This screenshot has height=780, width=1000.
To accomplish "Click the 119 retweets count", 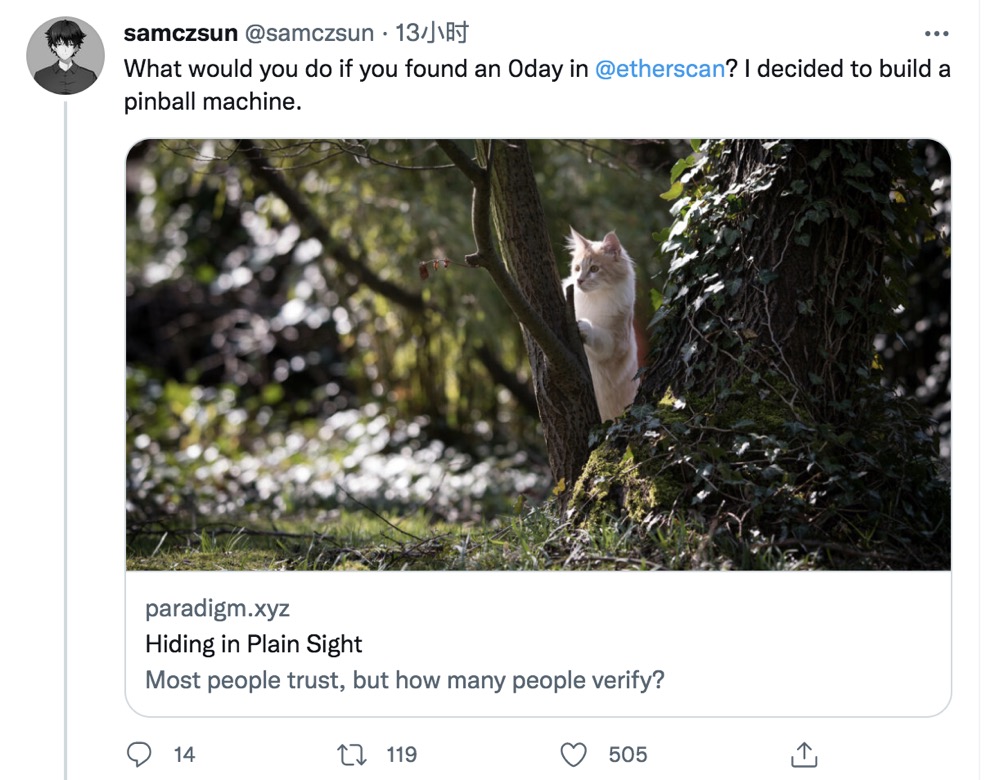I will click(x=402, y=754).
